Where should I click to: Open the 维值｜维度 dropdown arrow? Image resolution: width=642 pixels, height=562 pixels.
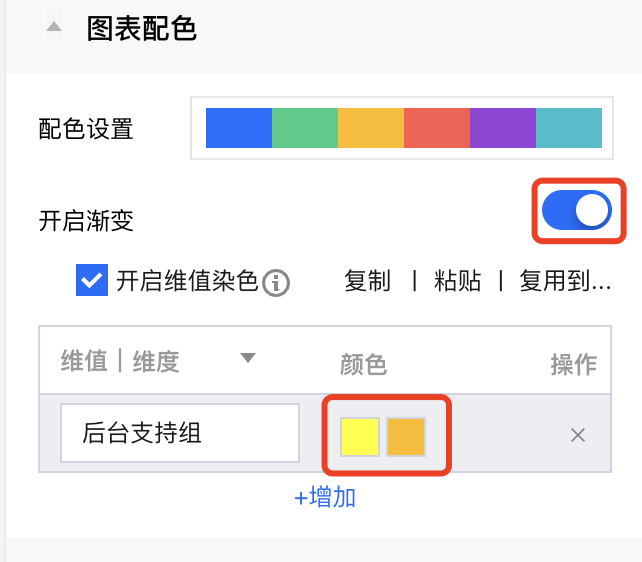pyautogui.click(x=248, y=358)
